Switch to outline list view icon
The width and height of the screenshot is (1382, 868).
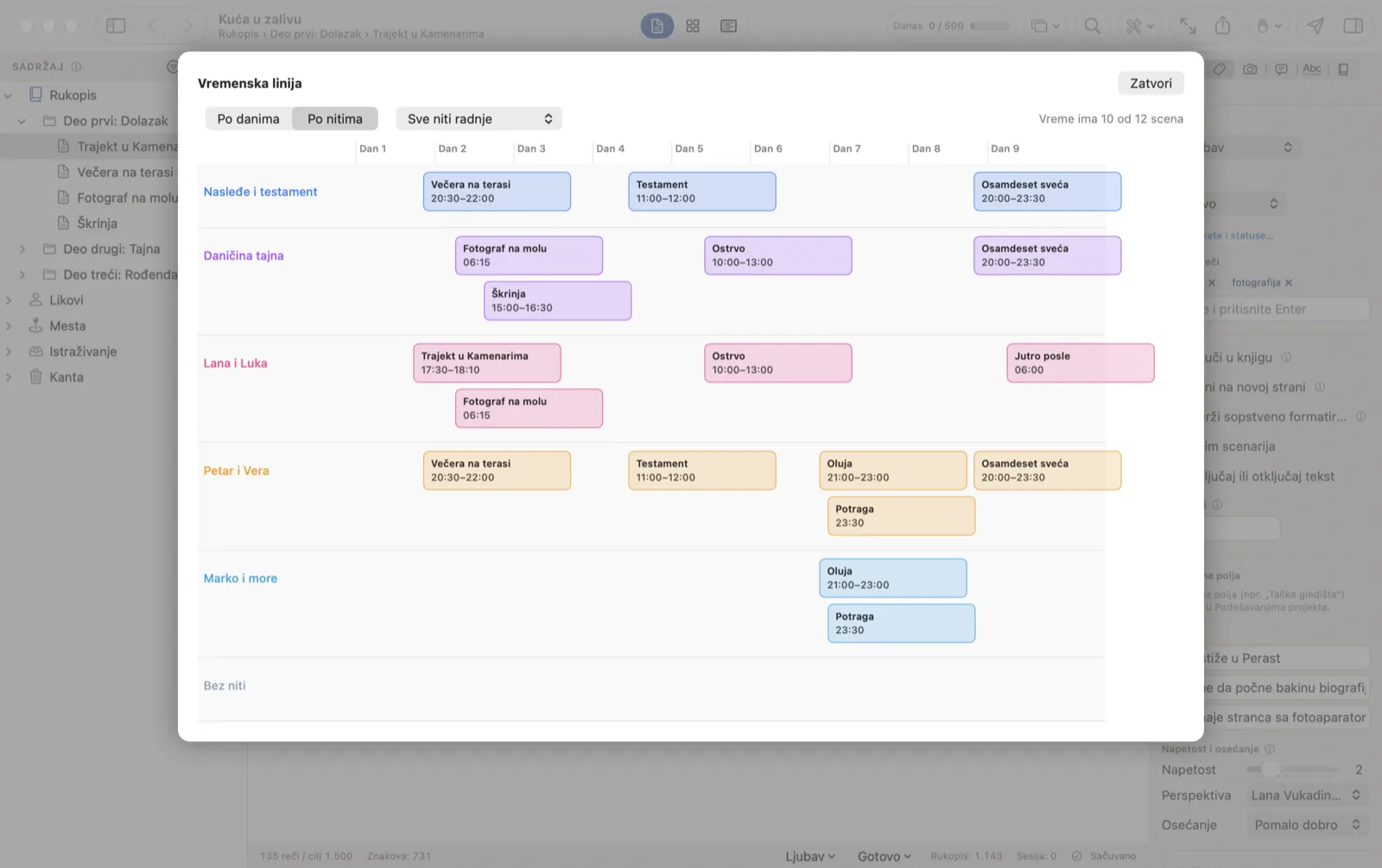pos(728,26)
